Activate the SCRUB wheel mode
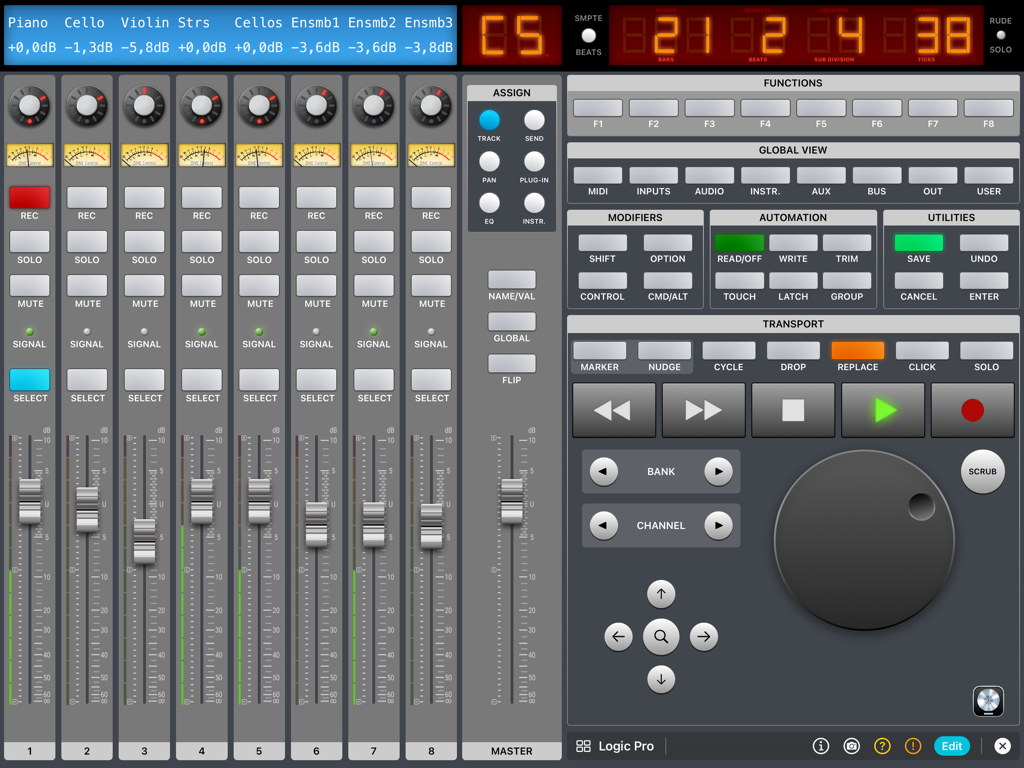This screenshot has height=768, width=1024. click(x=982, y=471)
